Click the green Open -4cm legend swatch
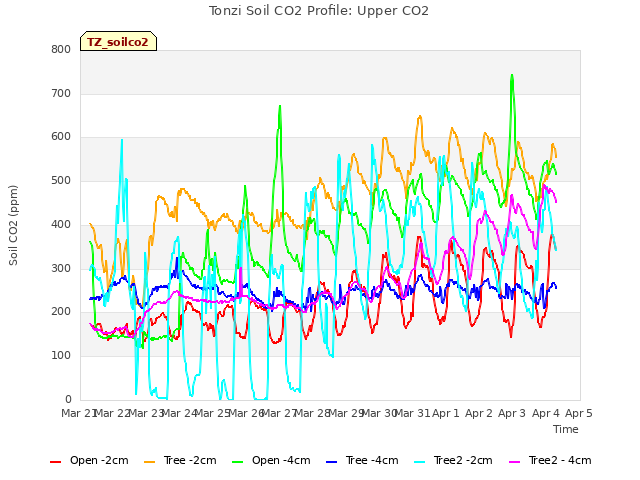The width and height of the screenshot is (640, 480). click(238, 462)
